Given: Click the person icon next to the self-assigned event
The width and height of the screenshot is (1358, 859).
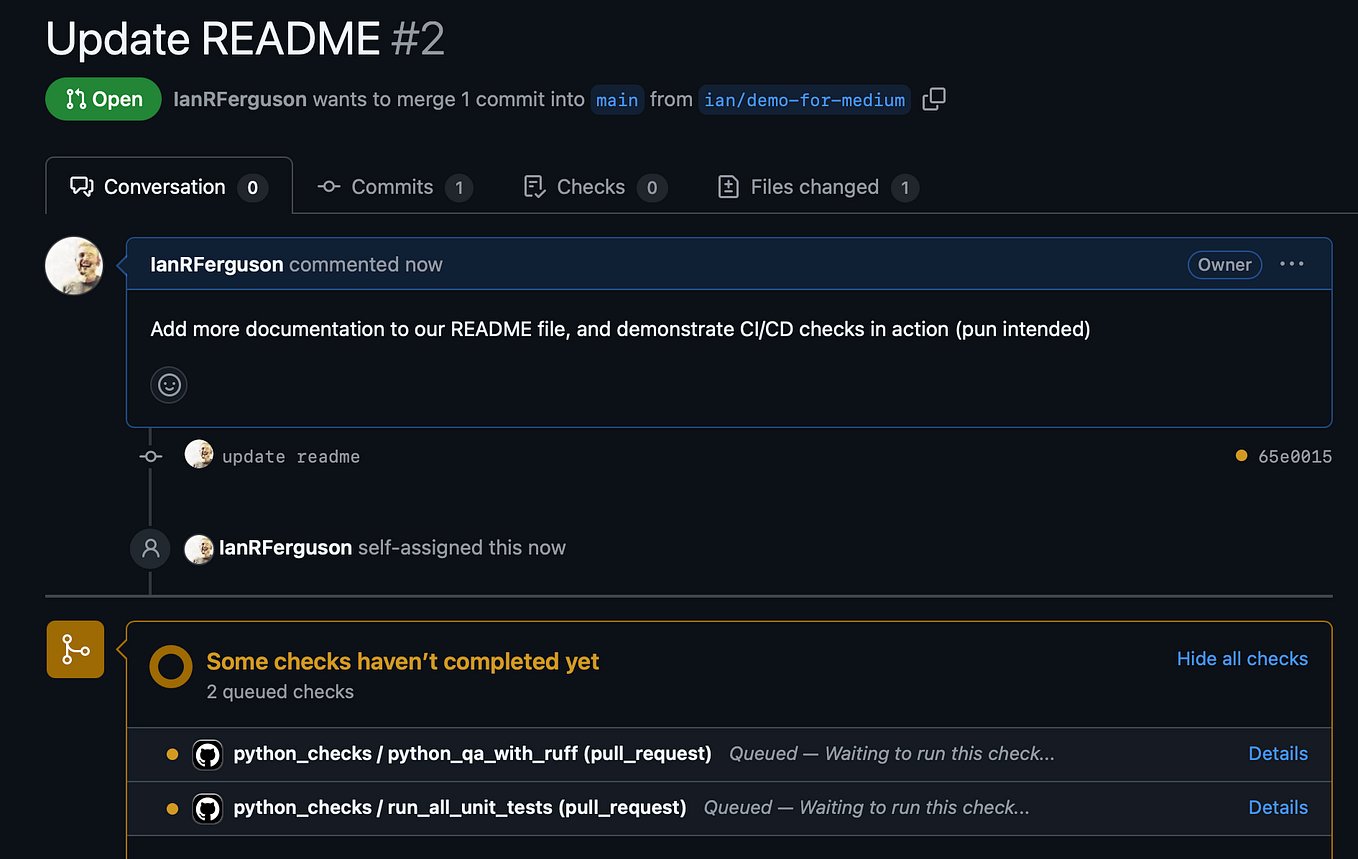Looking at the screenshot, I should 150,548.
